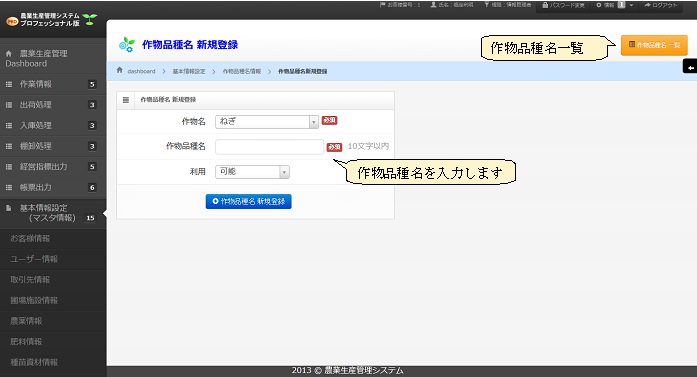Click the 10文字以内 hint text
Viewport: 697px width, 377px height.
369,146
